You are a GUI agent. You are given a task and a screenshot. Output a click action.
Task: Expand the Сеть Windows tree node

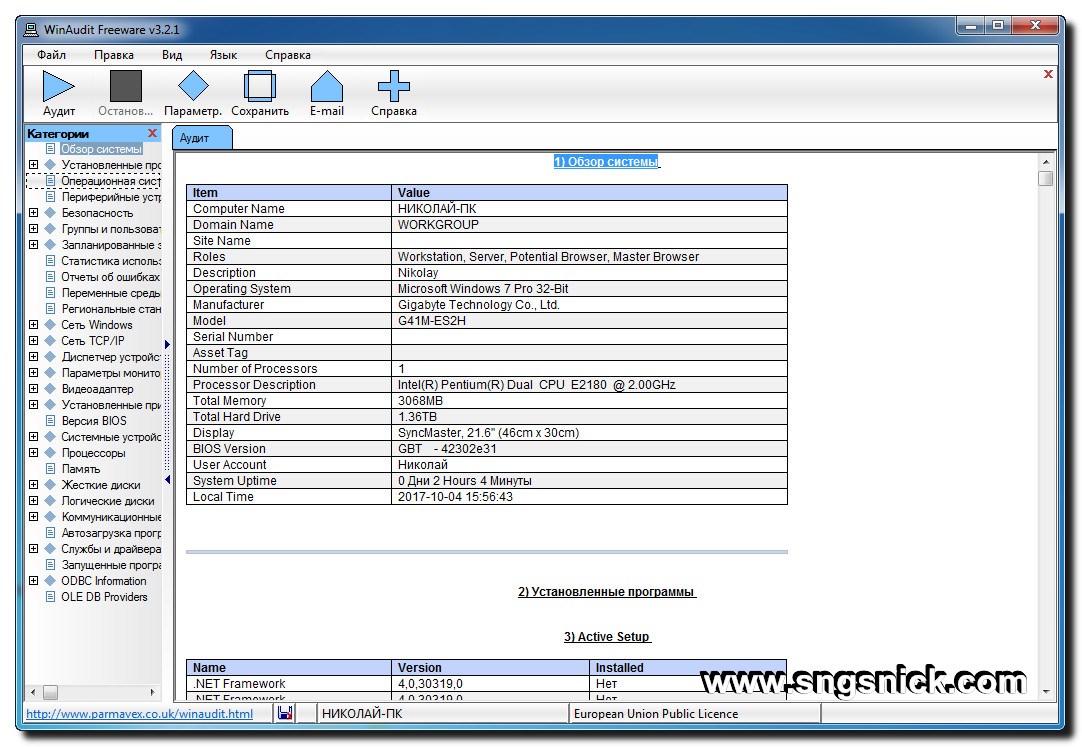pos(33,324)
